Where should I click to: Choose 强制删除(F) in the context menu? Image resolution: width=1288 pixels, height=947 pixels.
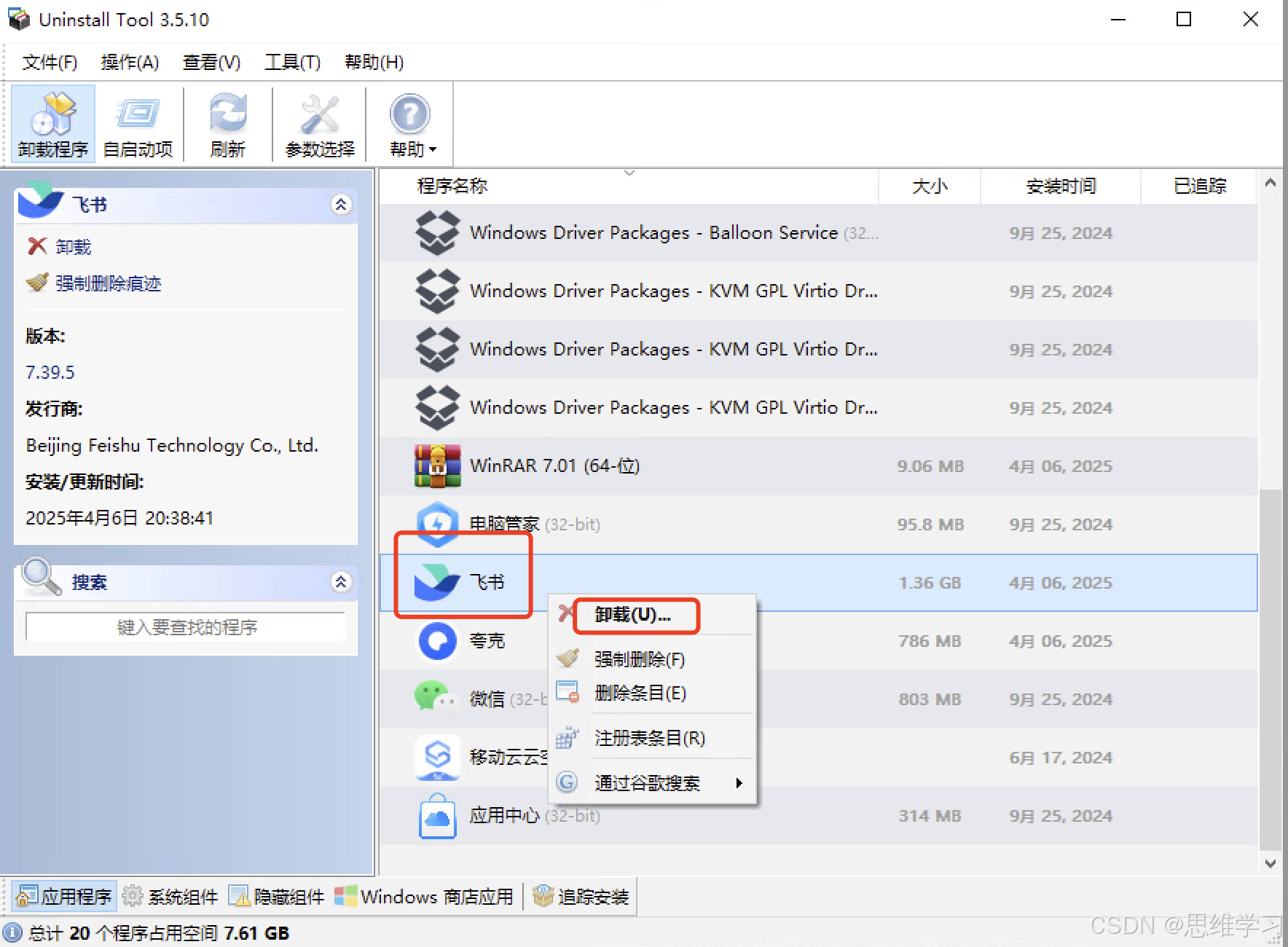tap(652, 659)
